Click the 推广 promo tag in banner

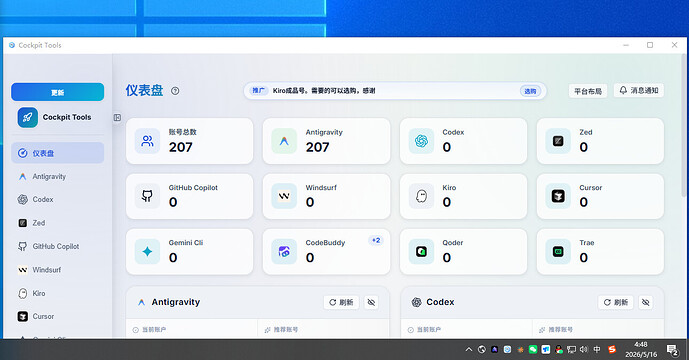pyautogui.click(x=258, y=91)
